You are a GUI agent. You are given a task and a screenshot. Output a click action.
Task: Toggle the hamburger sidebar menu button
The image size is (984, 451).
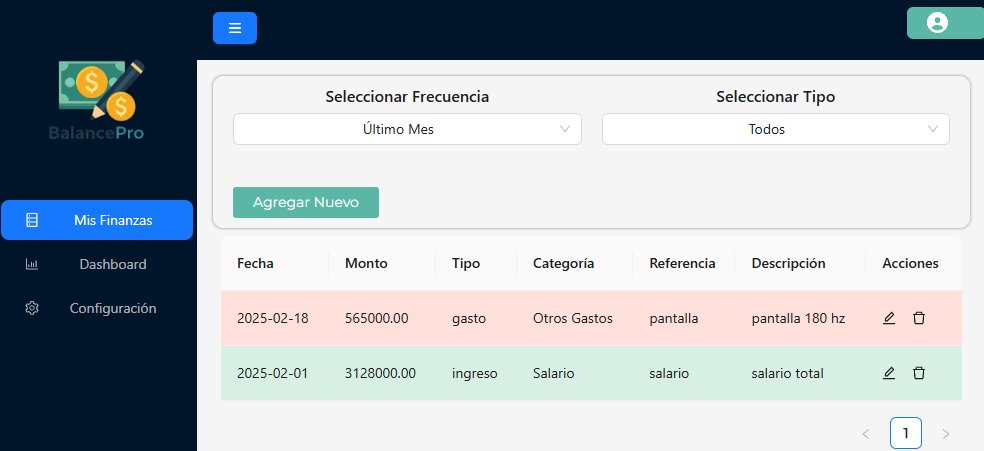(x=235, y=28)
